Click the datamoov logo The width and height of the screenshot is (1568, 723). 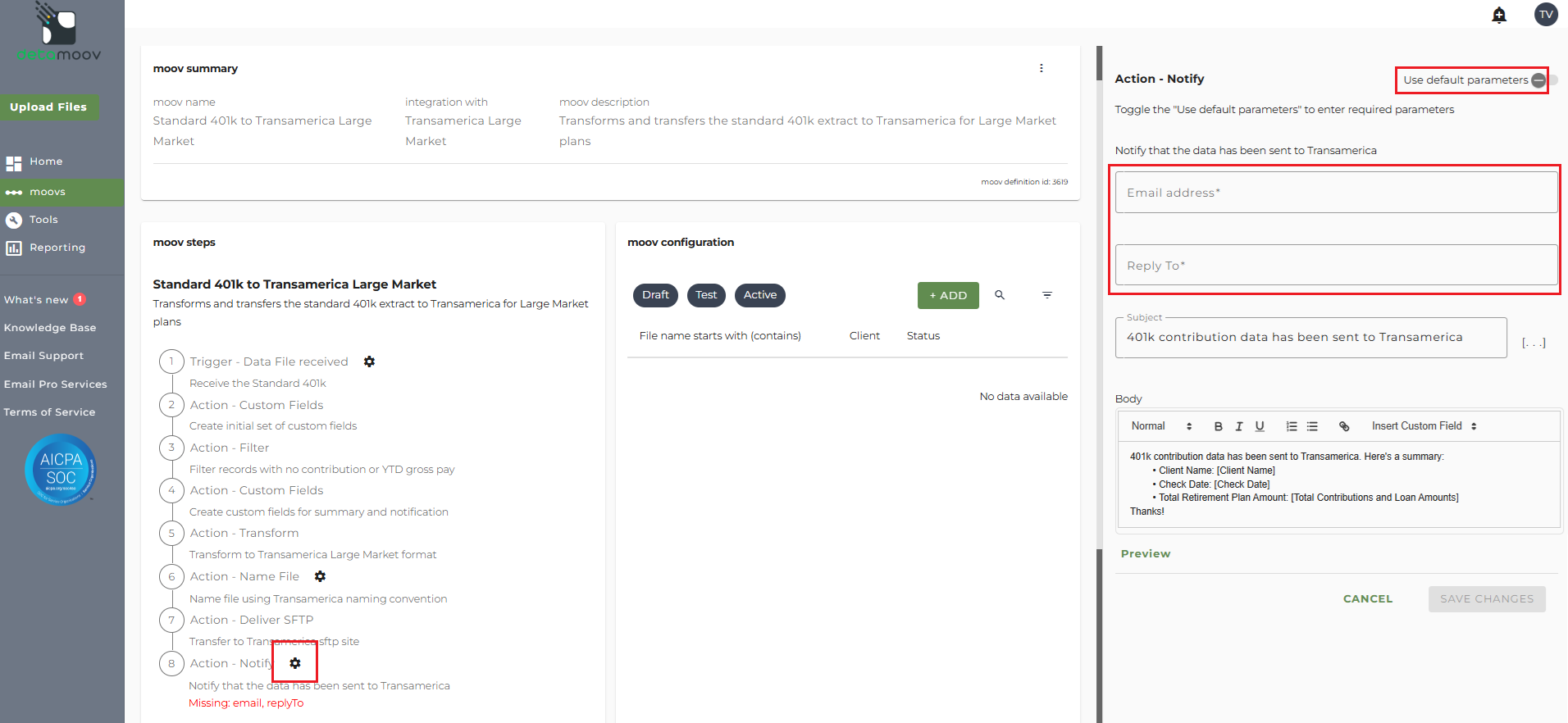pyautogui.click(x=59, y=33)
